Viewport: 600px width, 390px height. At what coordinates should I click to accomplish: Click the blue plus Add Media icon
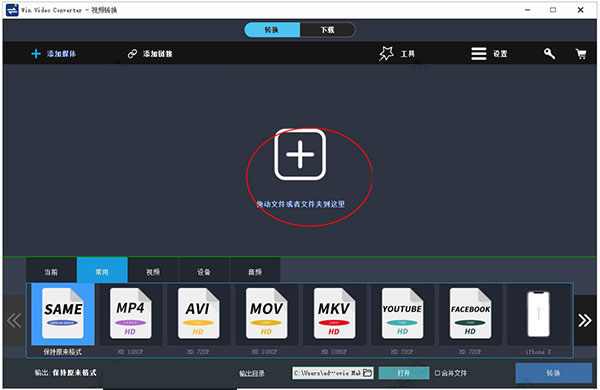pyautogui.click(x=36, y=54)
